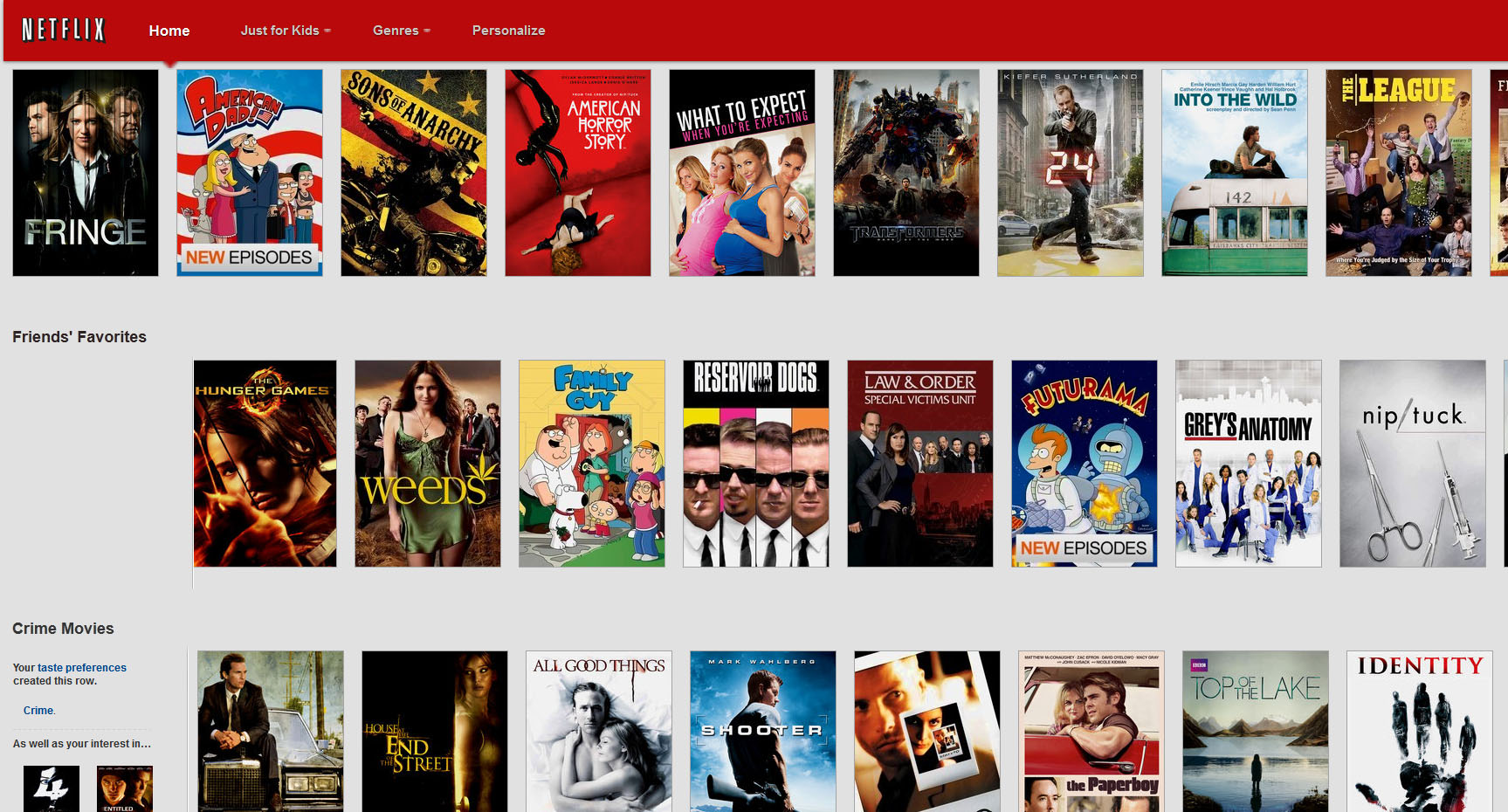Click the small Entitled interest thumbnail
Image resolution: width=1508 pixels, height=812 pixels.
125,789
